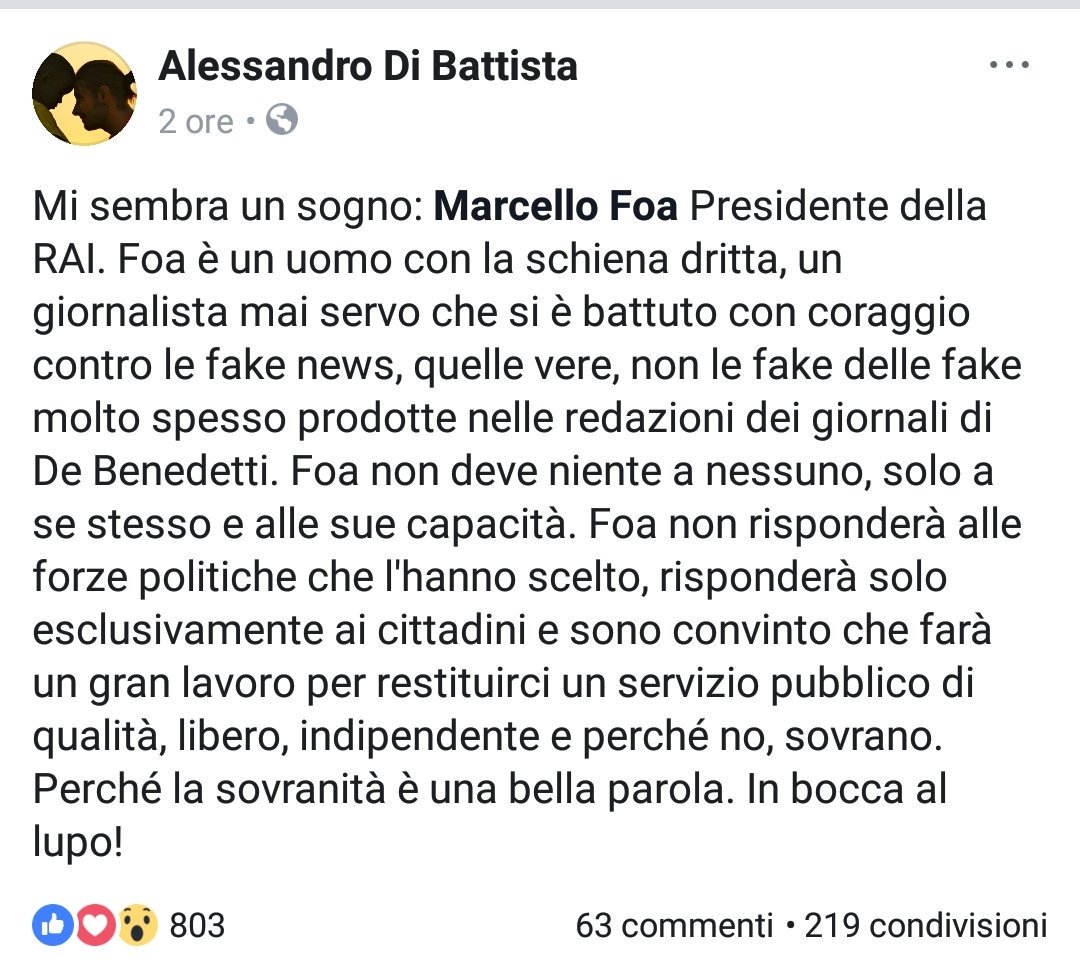Click the red heart Love reaction icon

click(93, 925)
